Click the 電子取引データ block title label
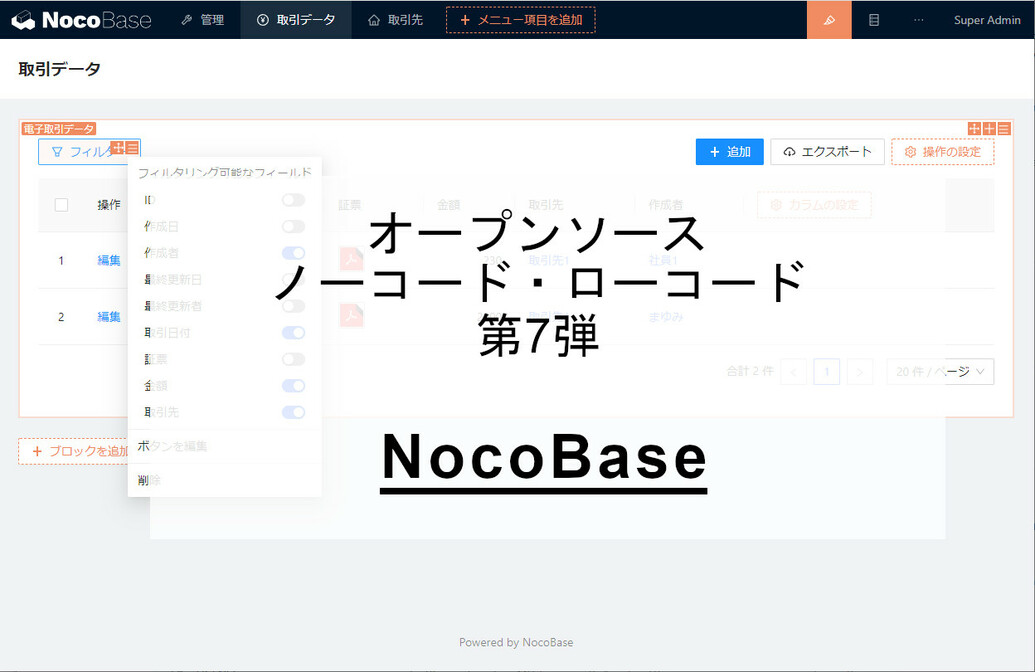 [x=59, y=129]
